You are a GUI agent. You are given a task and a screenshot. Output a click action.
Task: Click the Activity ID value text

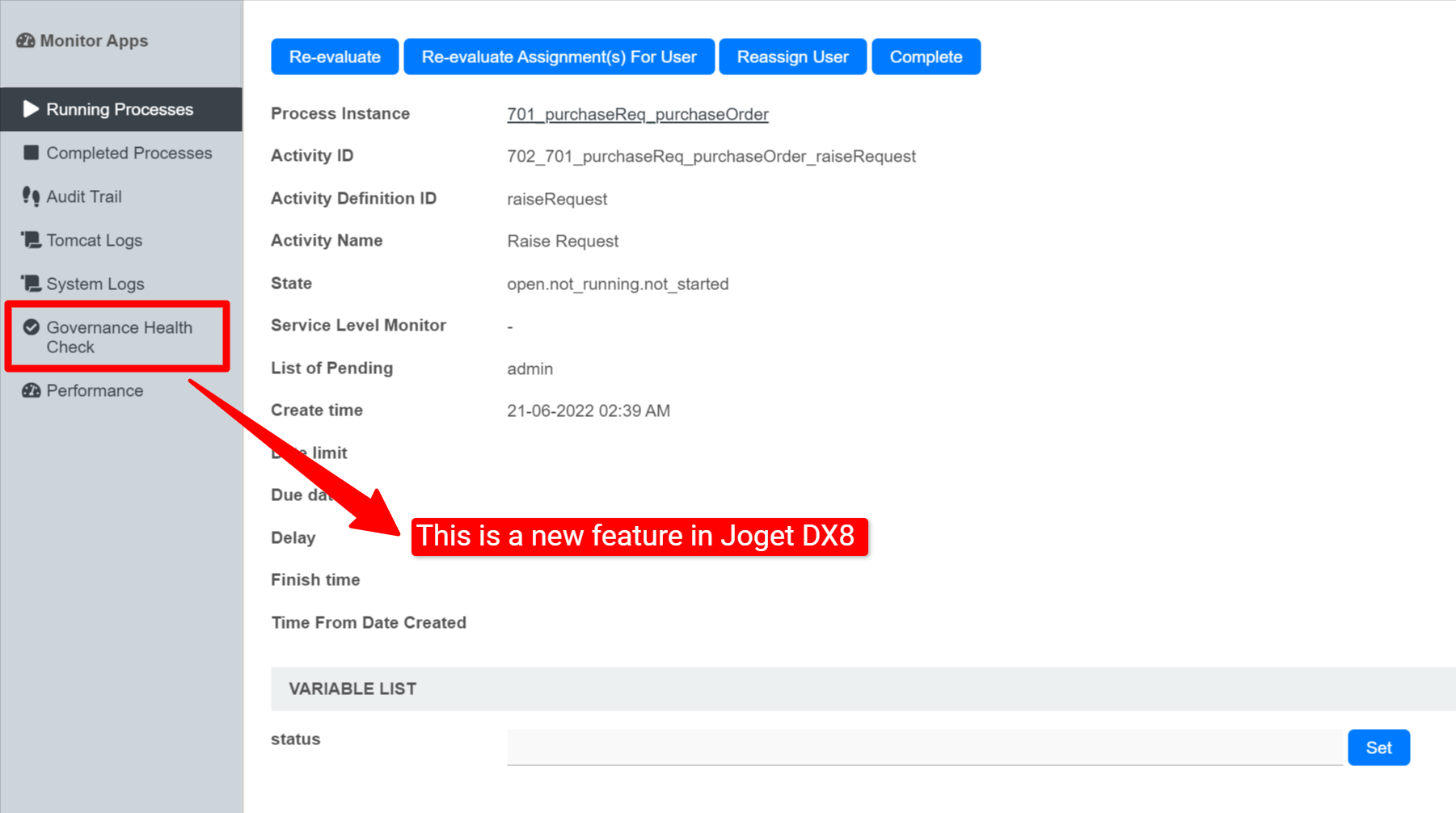(x=711, y=157)
